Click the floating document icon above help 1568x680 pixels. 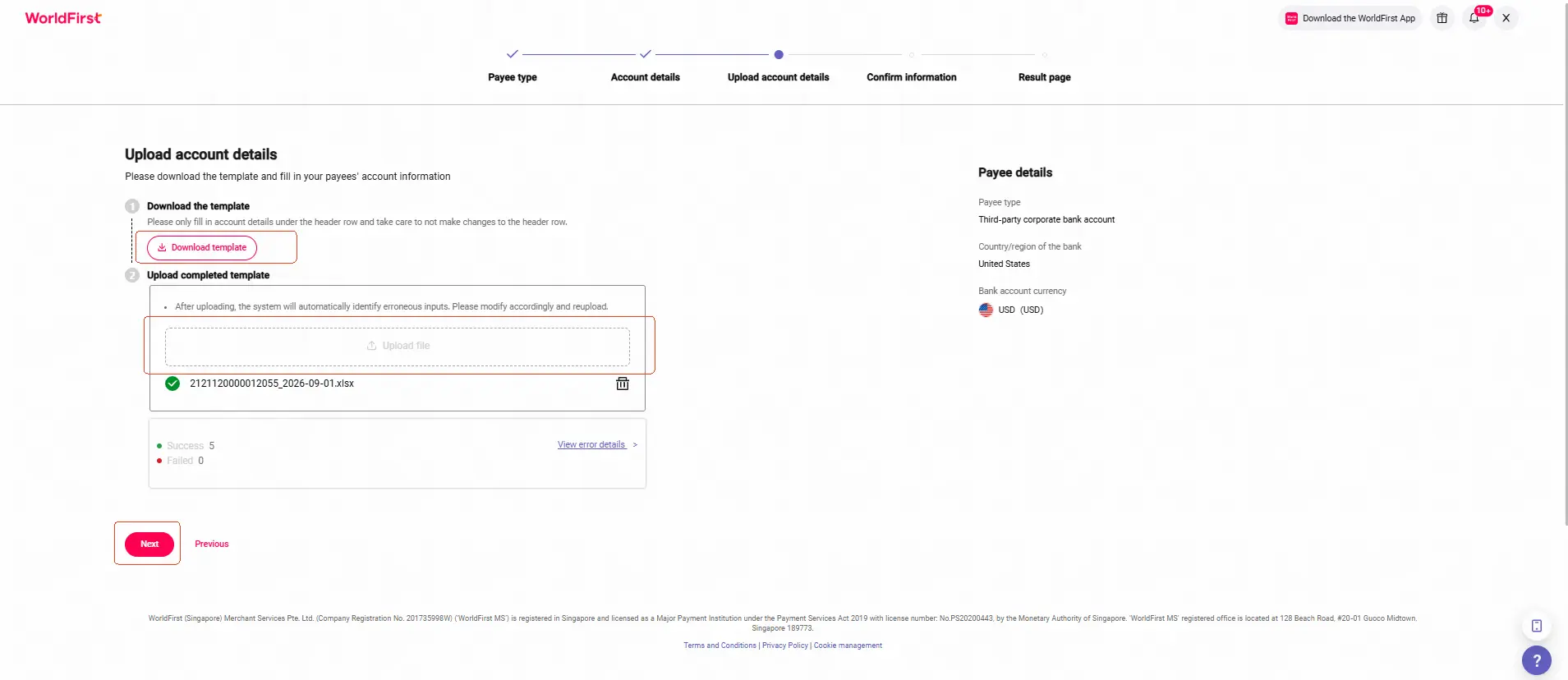[1536, 626]
